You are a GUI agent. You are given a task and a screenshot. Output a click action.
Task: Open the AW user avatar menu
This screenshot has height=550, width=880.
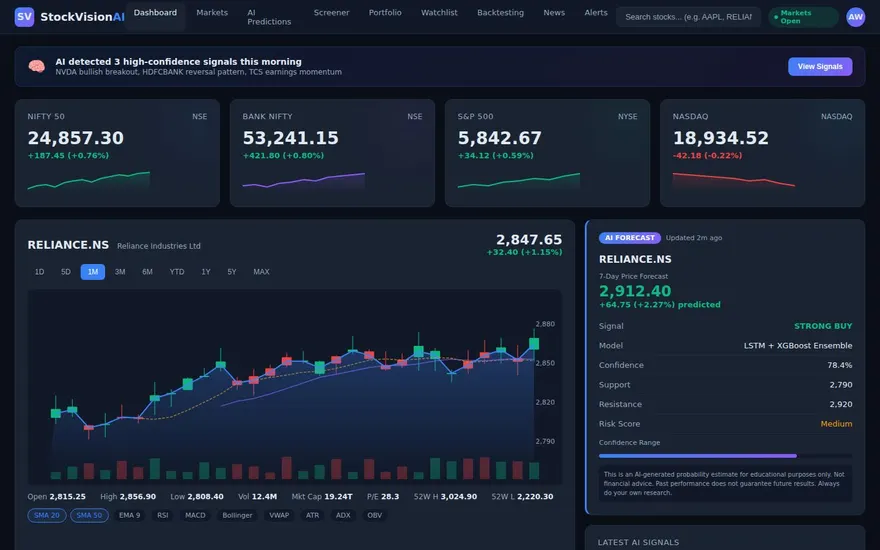(855, 17)
